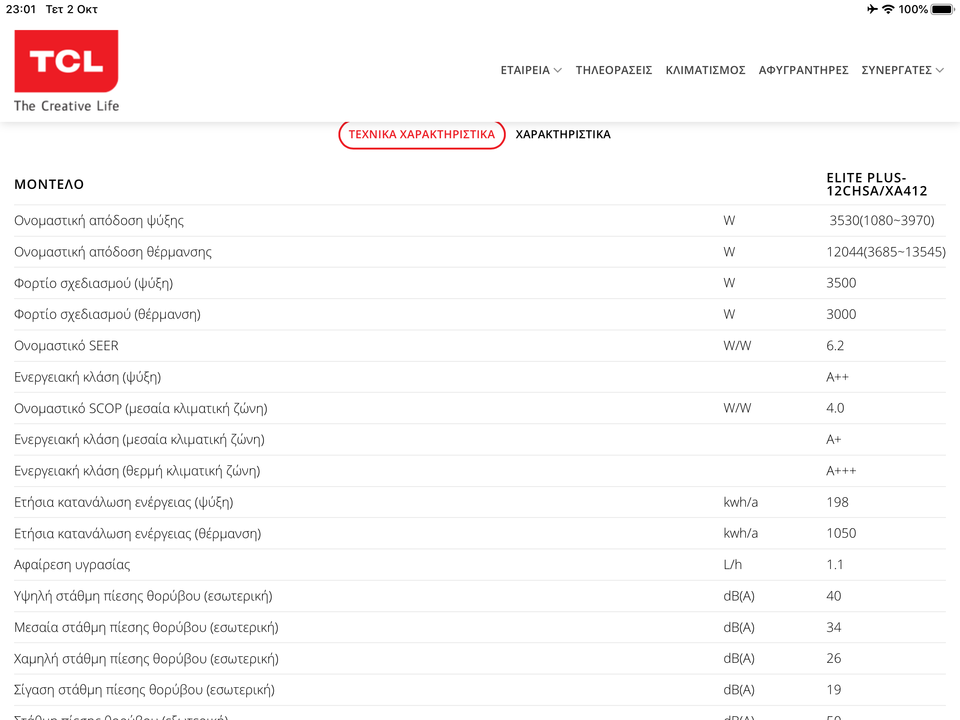Open the ΤΗΛΕΟΡΑΣΕΙΣ menu item
The image size is (960, 720).
pyautogui.click(x=613, y=70)
